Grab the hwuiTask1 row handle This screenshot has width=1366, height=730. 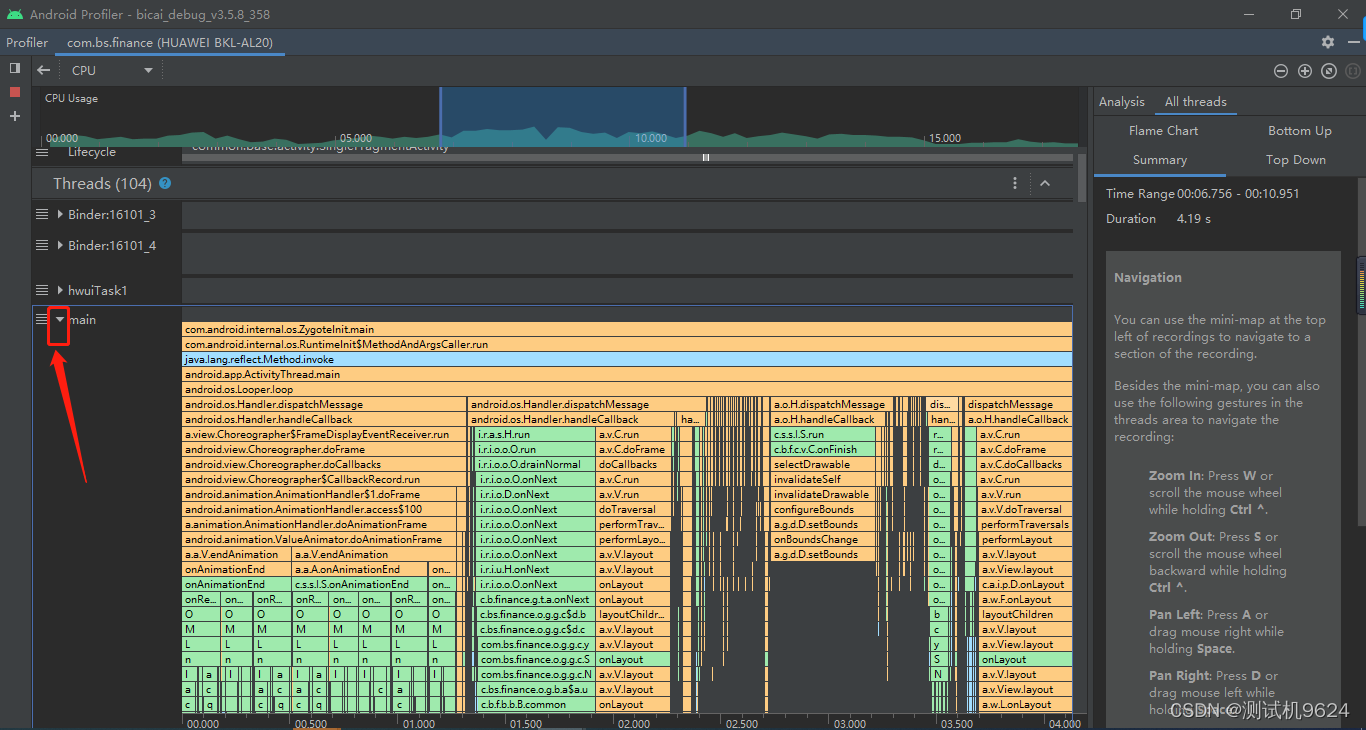(42, 290)
